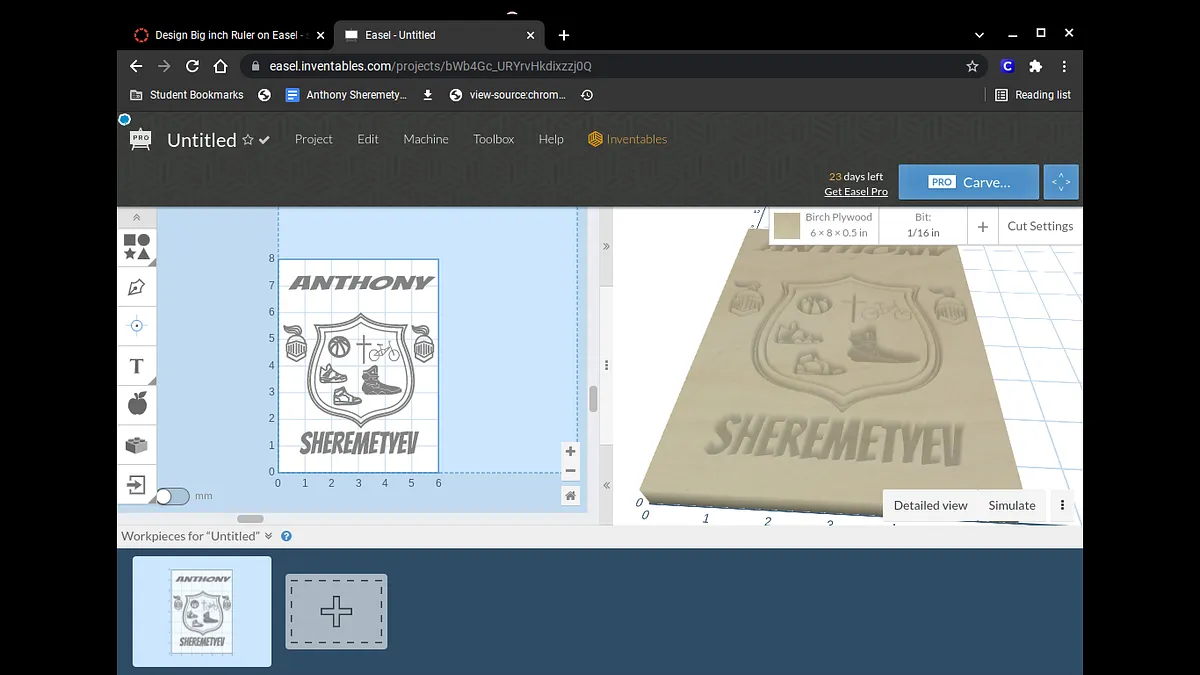Viewport: 1200px width, 675px height.
Task: Open the apple icon library
Action: (x=137, y=404)
